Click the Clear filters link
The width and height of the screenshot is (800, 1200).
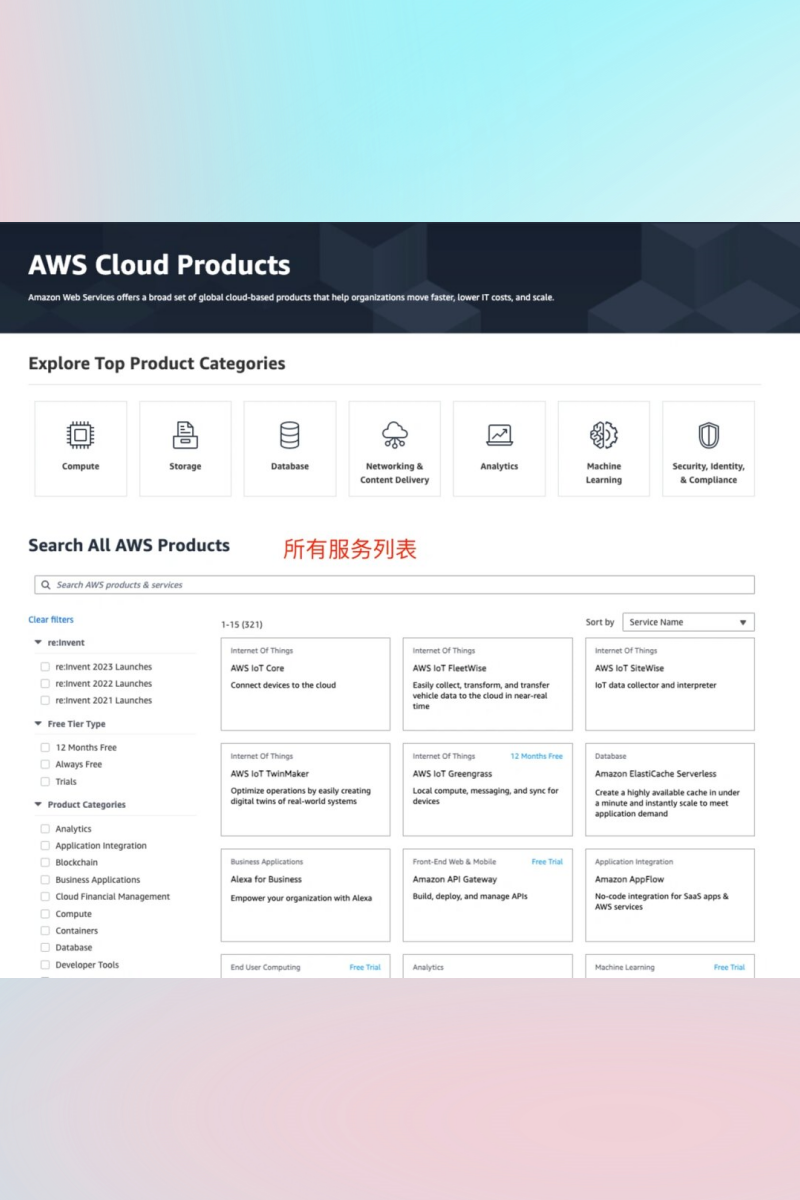(51, 620)
